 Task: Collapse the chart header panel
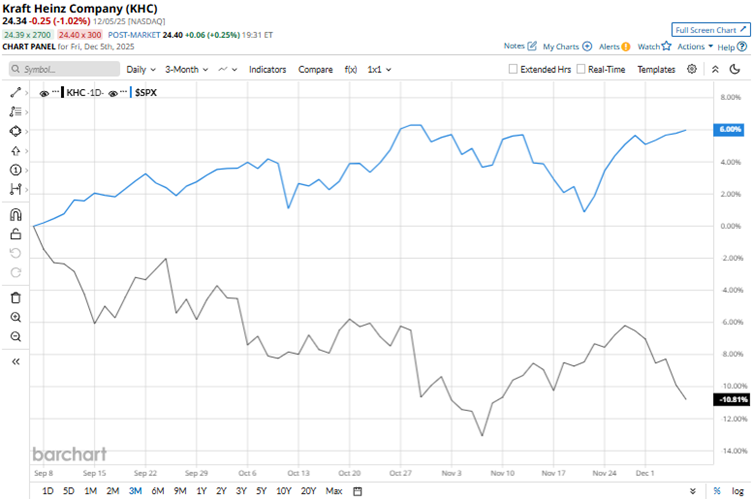pos(715,69)
